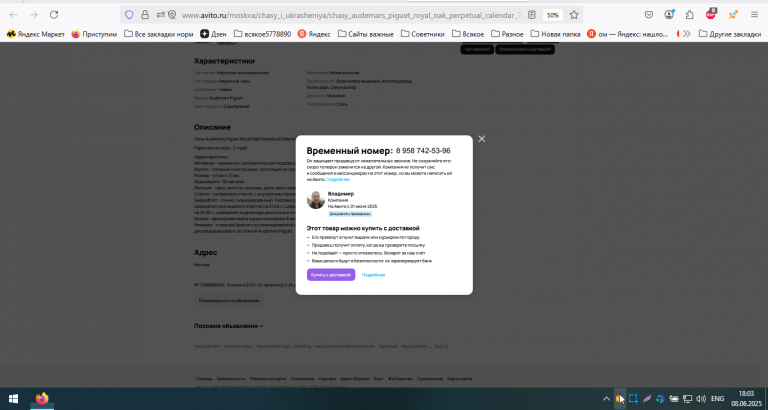Screen dimensions: 768x410
Task: Click the seller name 'Владимир'
Action: (341, 194)
